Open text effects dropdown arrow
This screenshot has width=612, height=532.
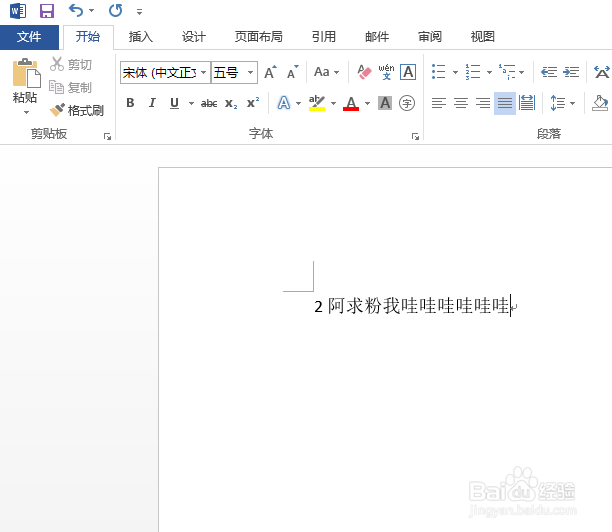click(x=299, y=103)
